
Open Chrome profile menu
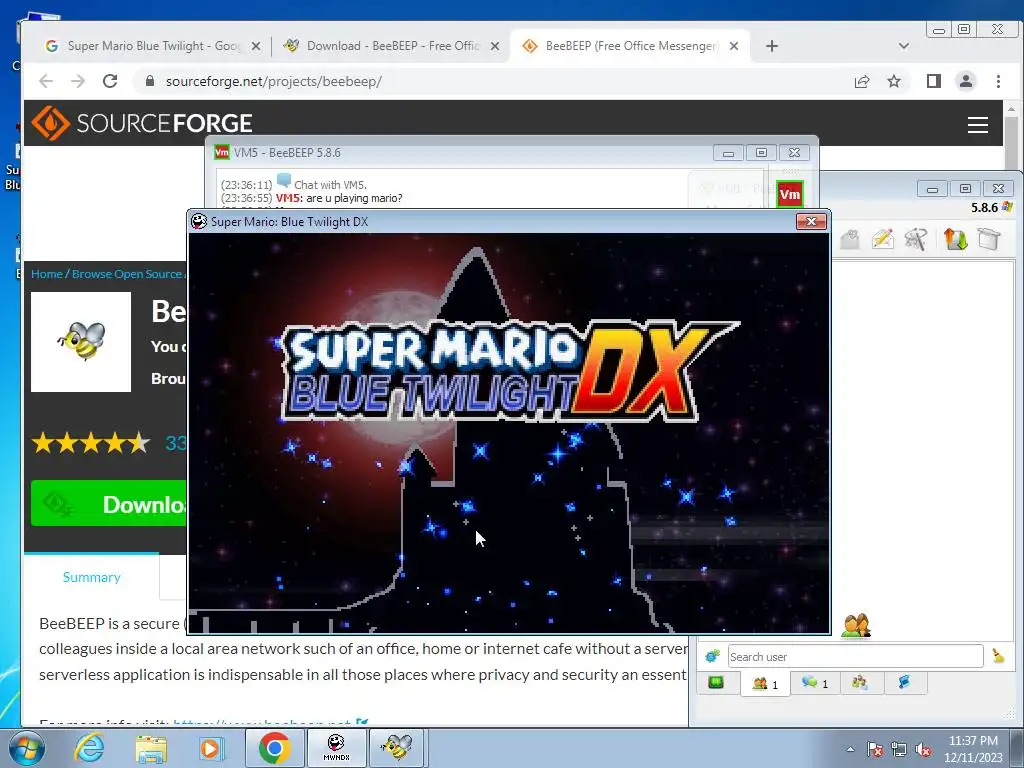[x=966, y=81]
